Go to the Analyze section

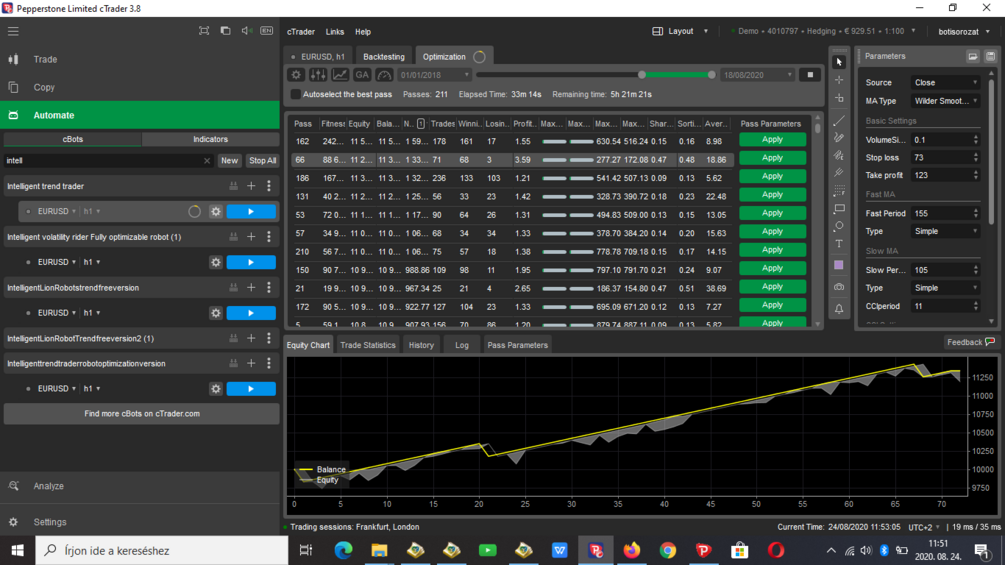(48, 486)
